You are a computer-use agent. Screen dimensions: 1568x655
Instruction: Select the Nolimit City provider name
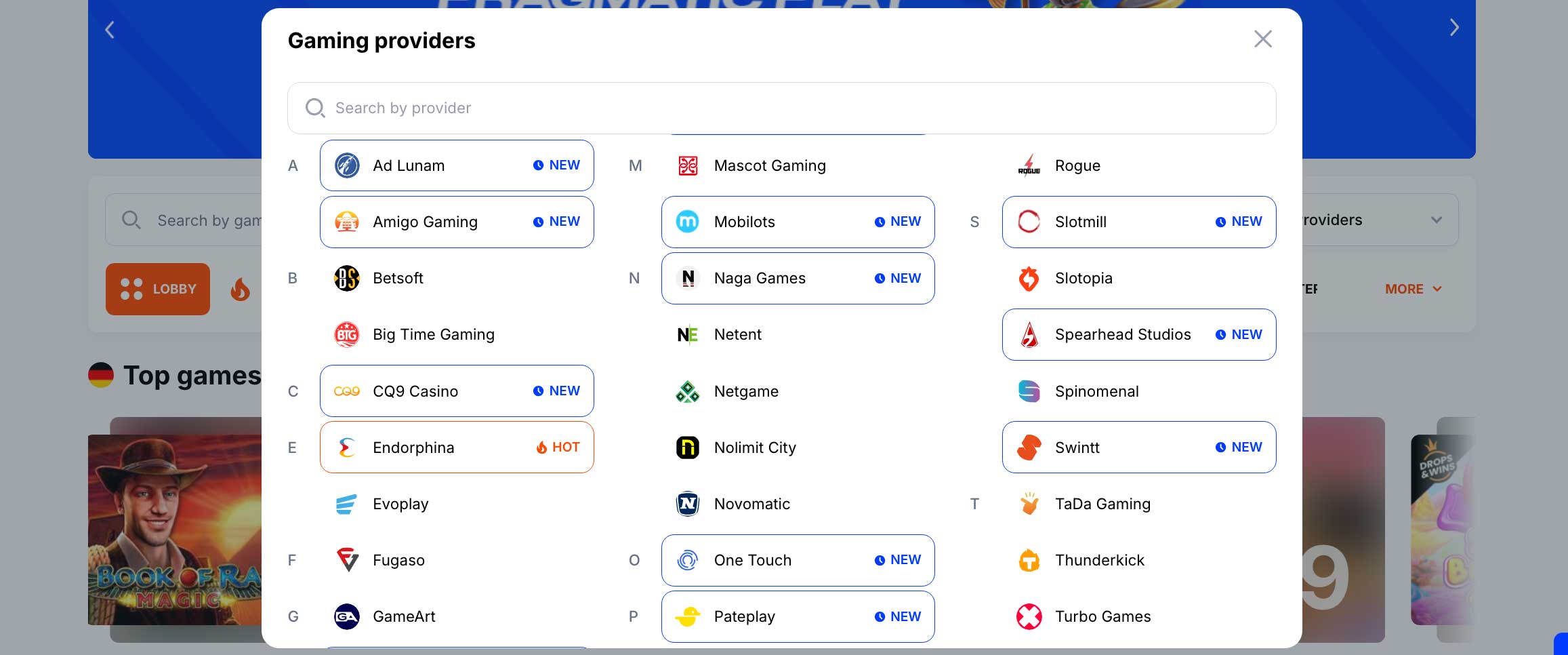[x=755, y=448]
